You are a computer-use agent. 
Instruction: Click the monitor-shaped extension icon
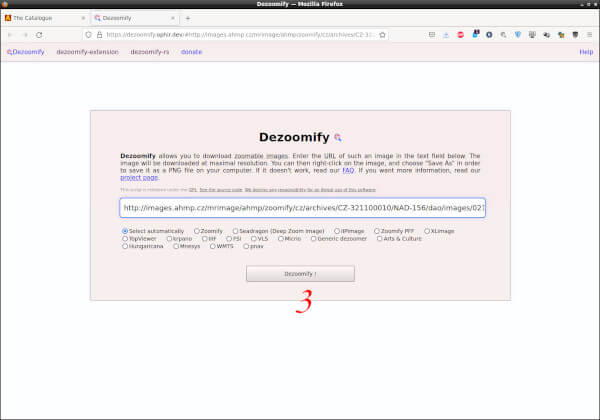pyautogui.click(x=532, y=35)
